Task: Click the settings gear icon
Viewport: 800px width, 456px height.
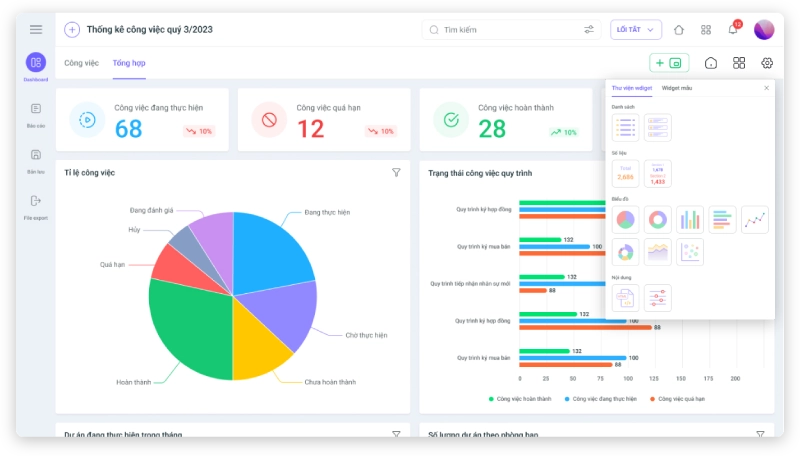Action: 767,63
